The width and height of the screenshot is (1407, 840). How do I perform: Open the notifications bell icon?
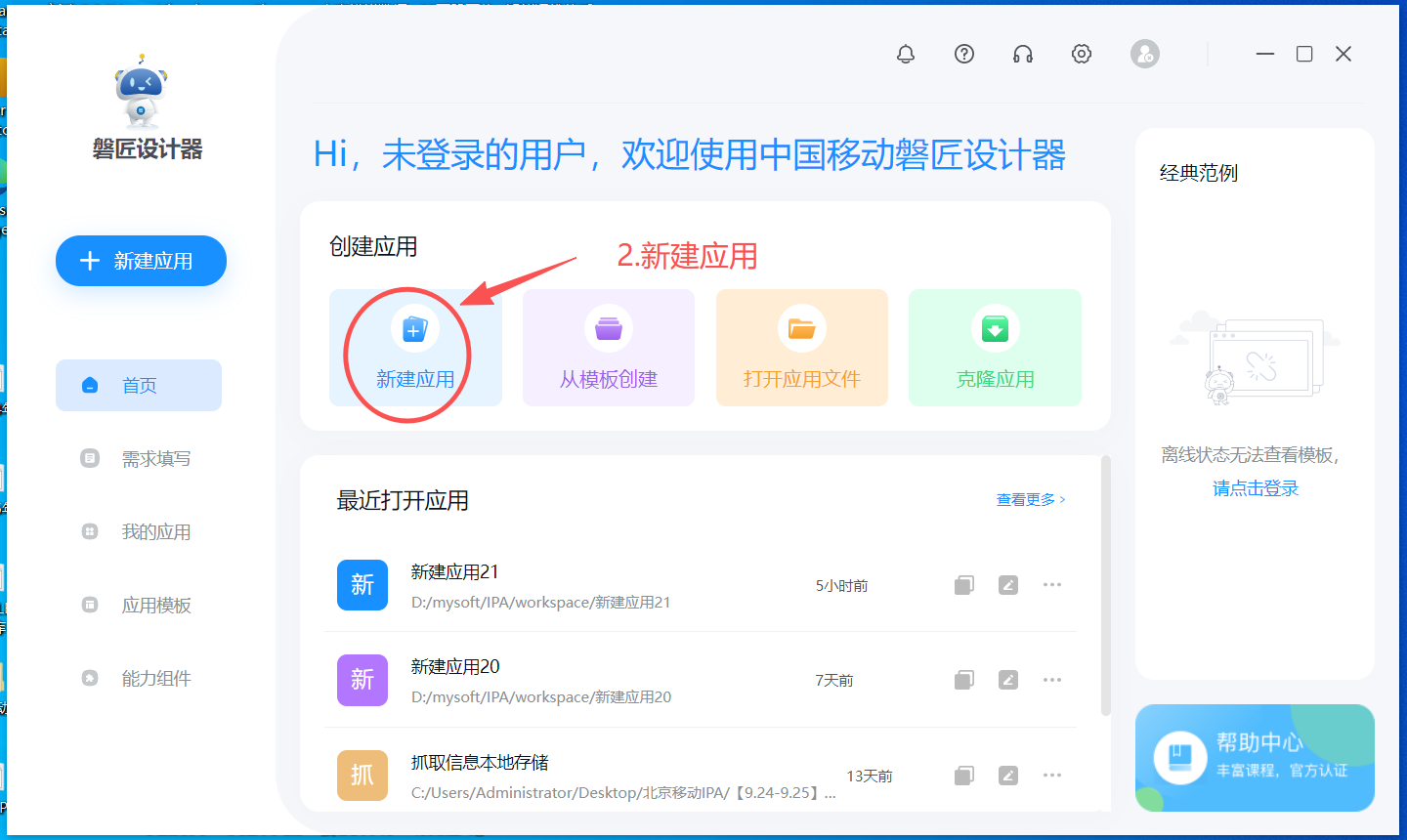tap(906, 54)
